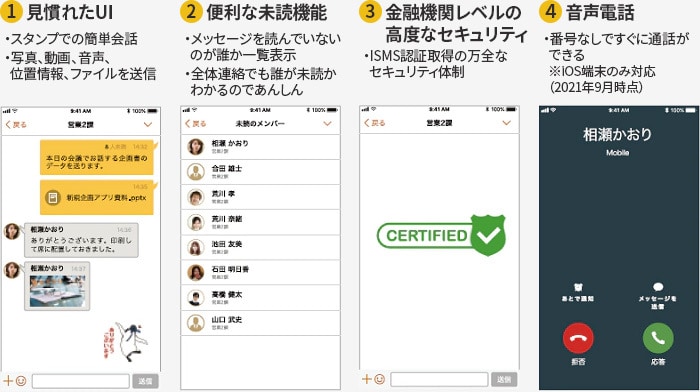Open the attached file icon for 新規企画アプリ資料.pptx
700x392 pixels.
click(52, 197)
